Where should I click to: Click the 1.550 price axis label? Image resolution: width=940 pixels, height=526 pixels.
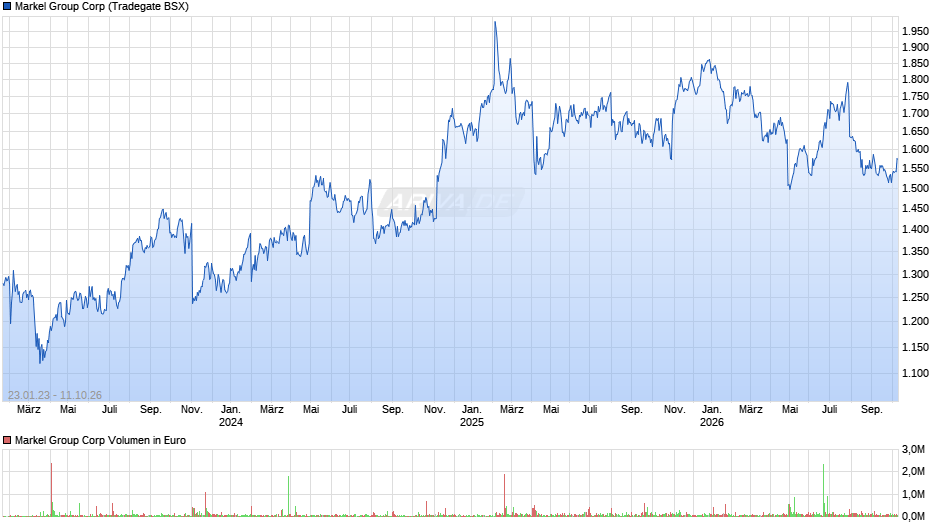pyautogui.click(x=915, y=169)
